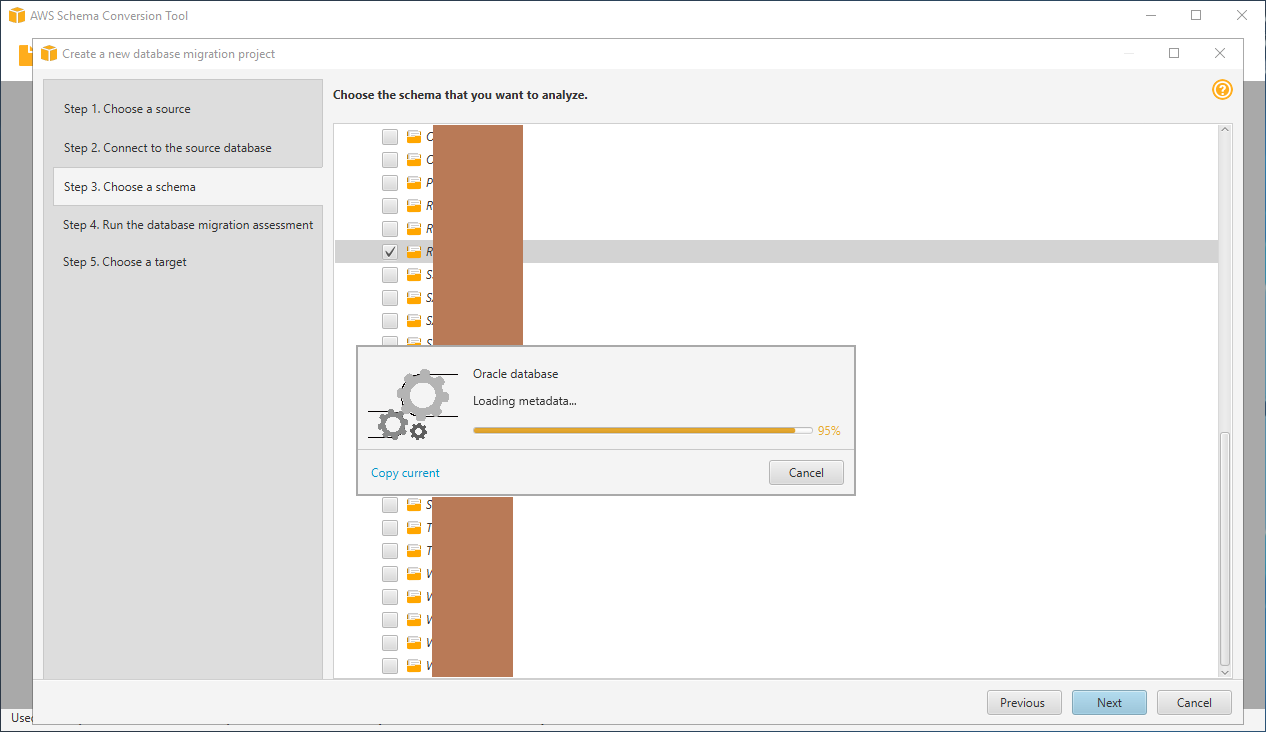This screenshot has width=1266, height=732.
Task: Click the Choose the schema heading text
Action: [x=460, y=95]
